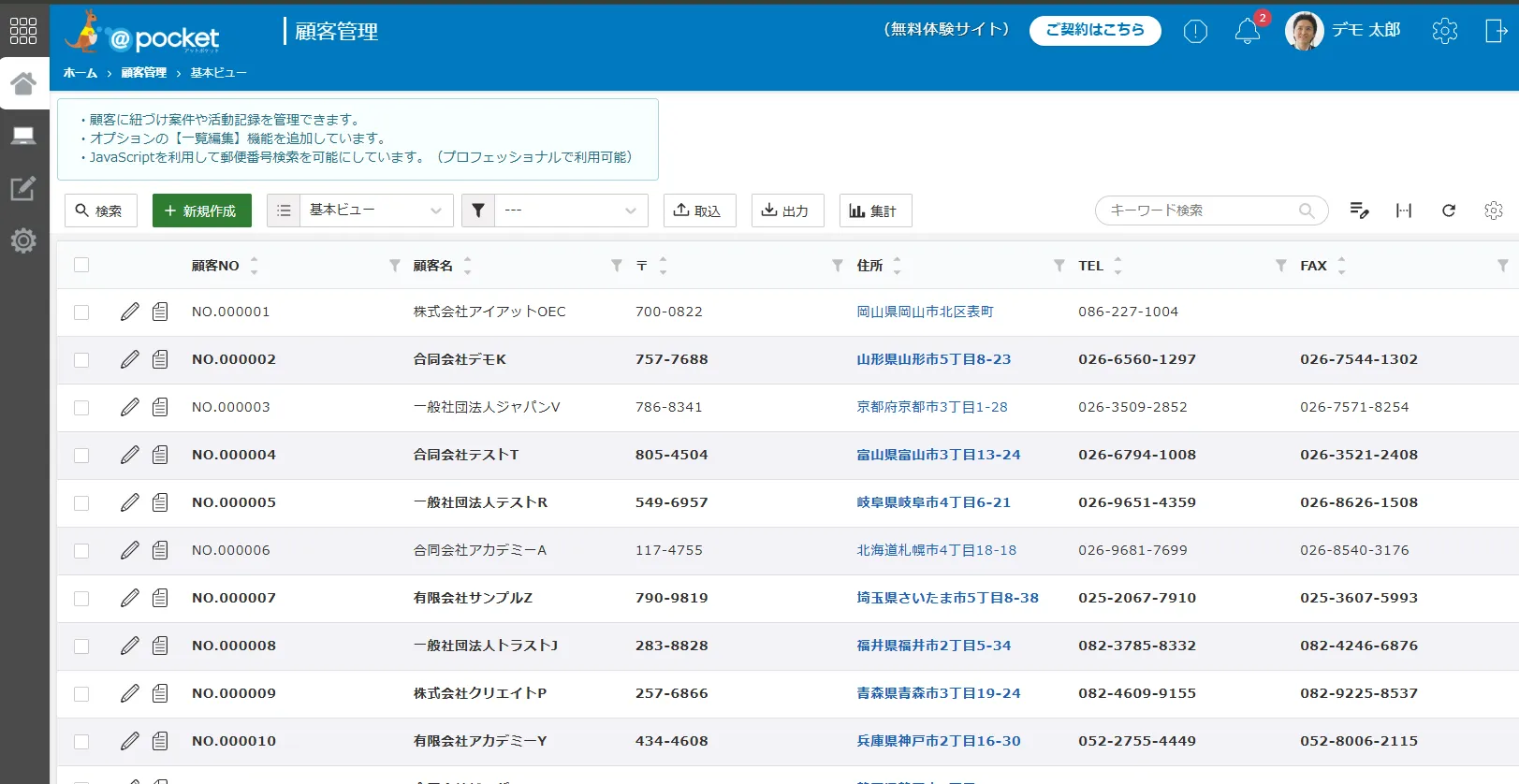
Task: Open the 顧客NO column filter funnel
Action: click(395, 266)
